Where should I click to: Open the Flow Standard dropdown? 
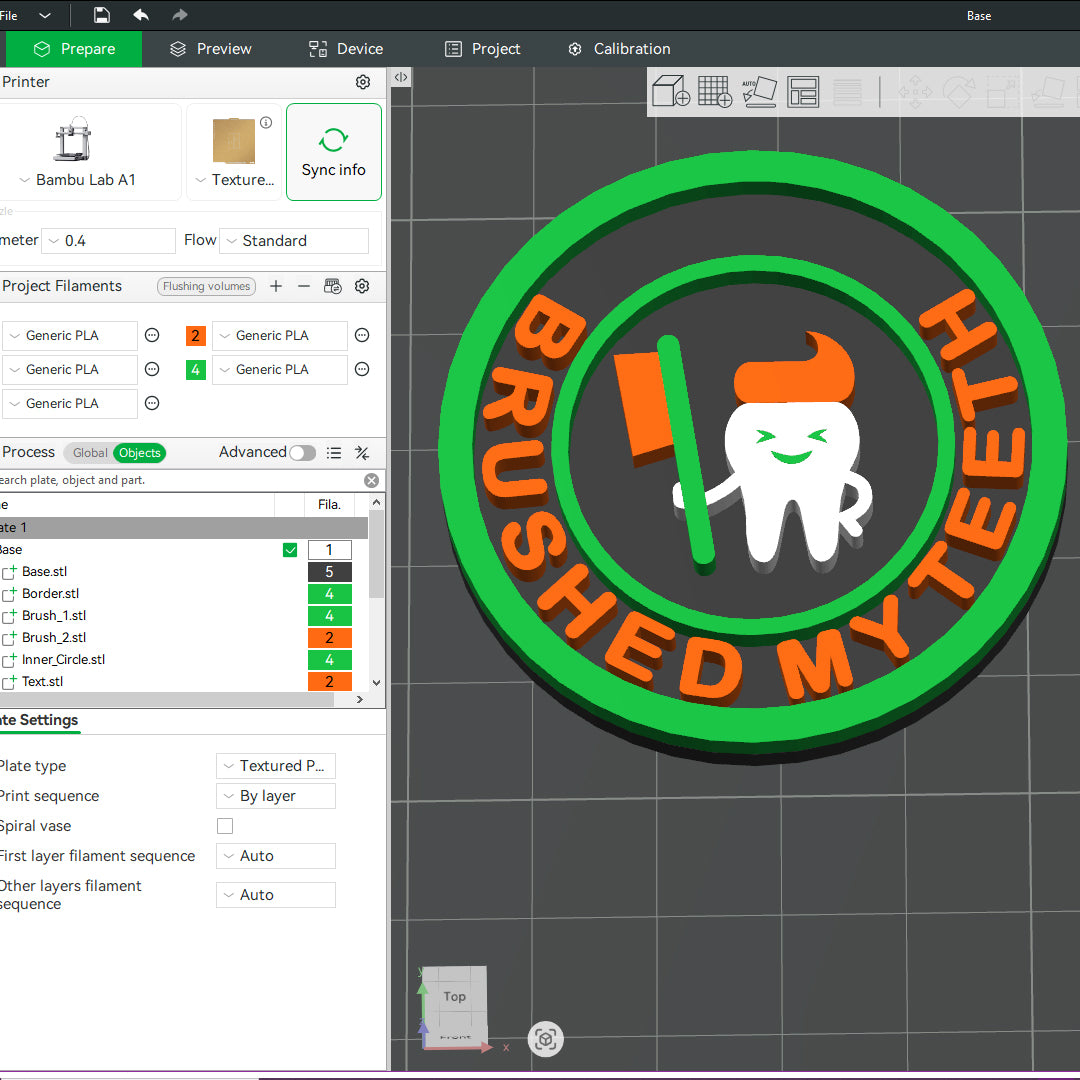294,241
